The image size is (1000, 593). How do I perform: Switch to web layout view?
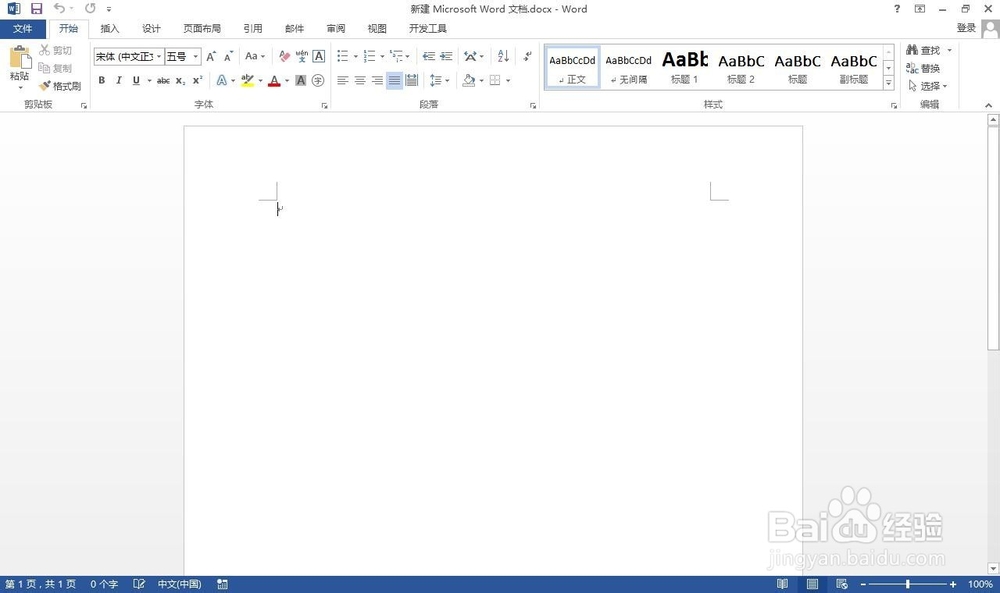tap(842, 584)
